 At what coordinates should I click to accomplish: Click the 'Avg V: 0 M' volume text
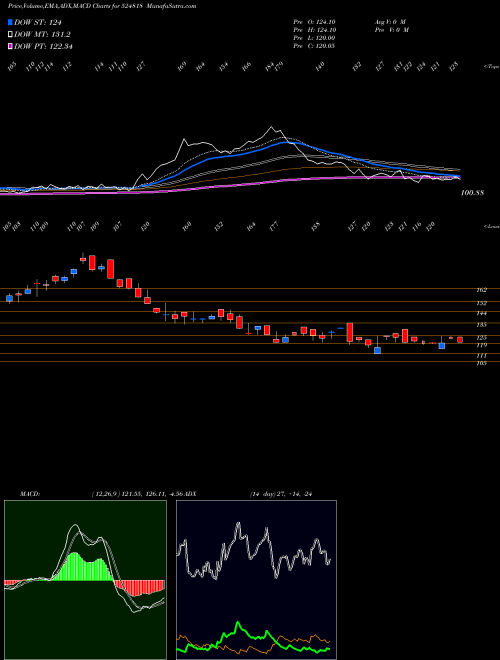[x=390, y=22]
